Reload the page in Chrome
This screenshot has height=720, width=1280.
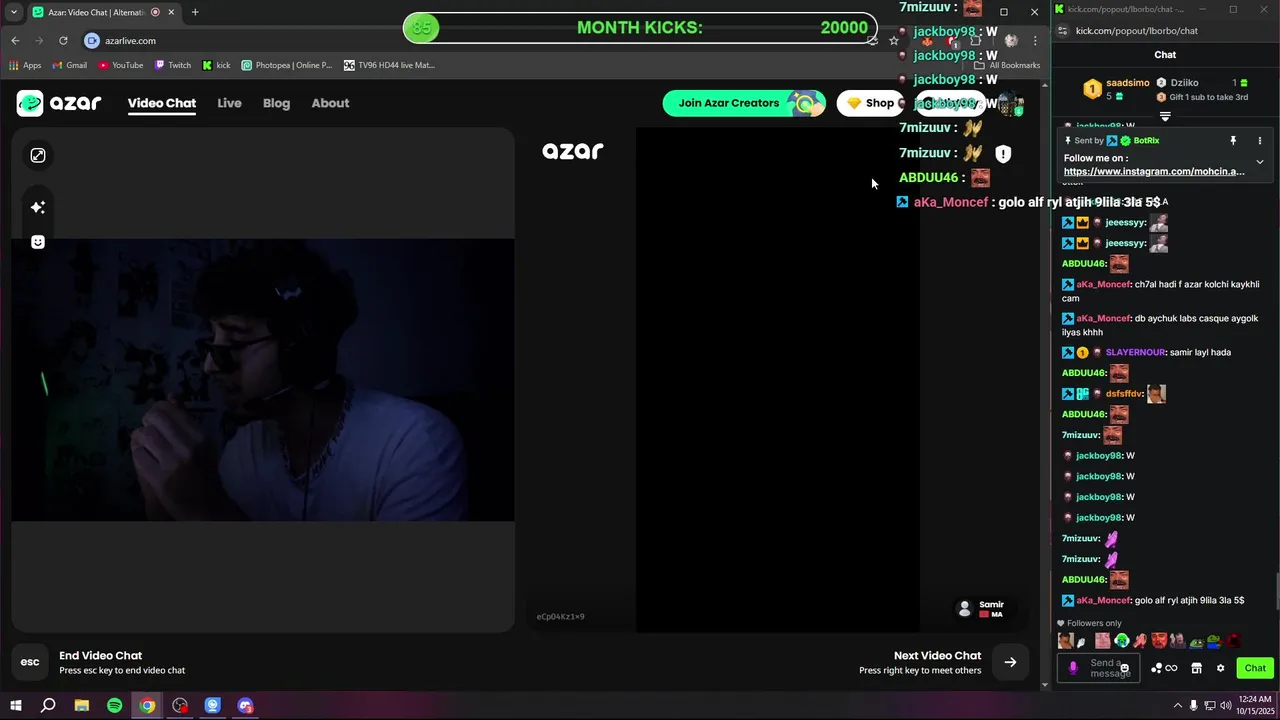63,41
